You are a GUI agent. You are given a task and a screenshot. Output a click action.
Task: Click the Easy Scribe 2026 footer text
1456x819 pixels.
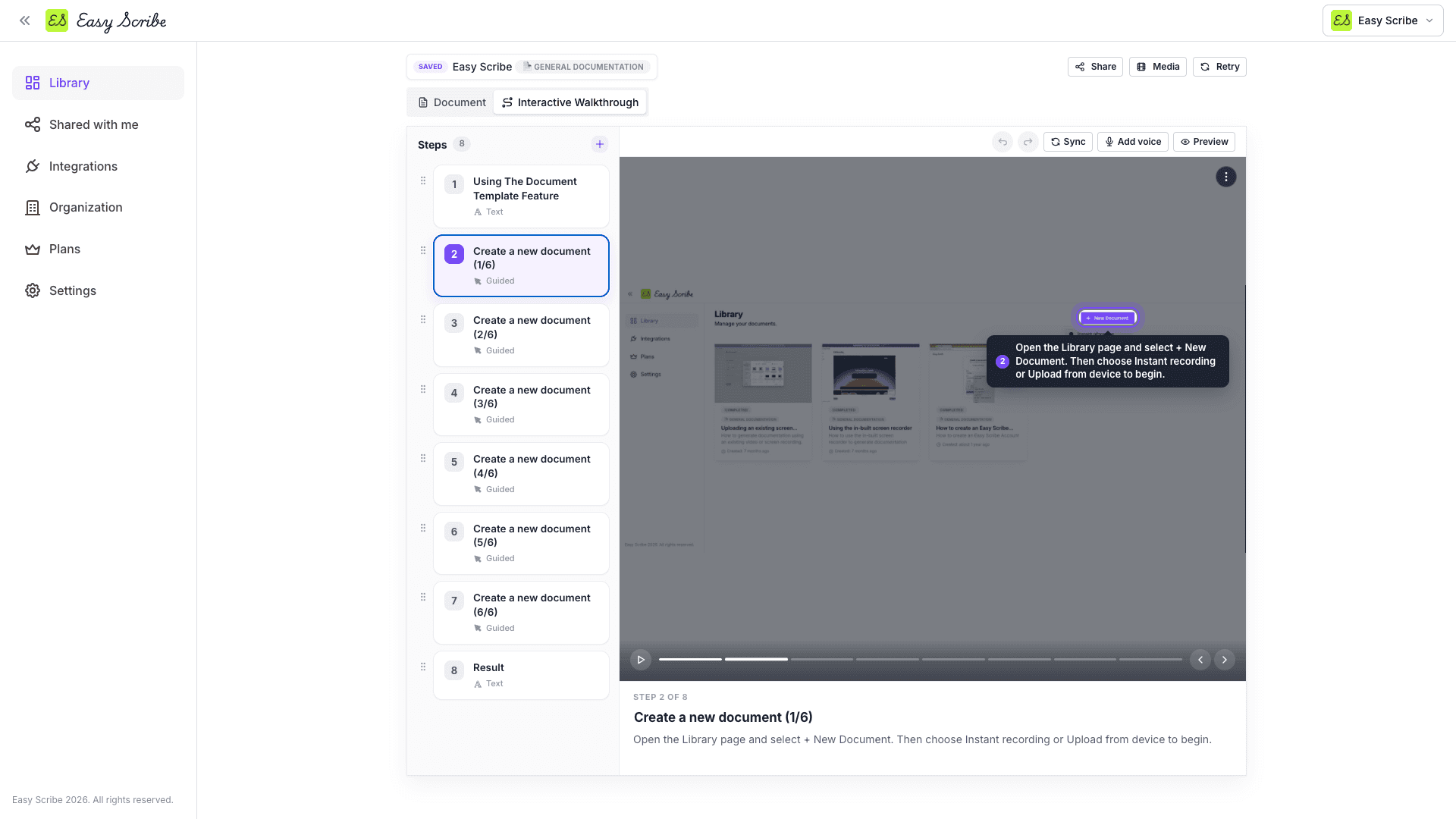[93, 800]
